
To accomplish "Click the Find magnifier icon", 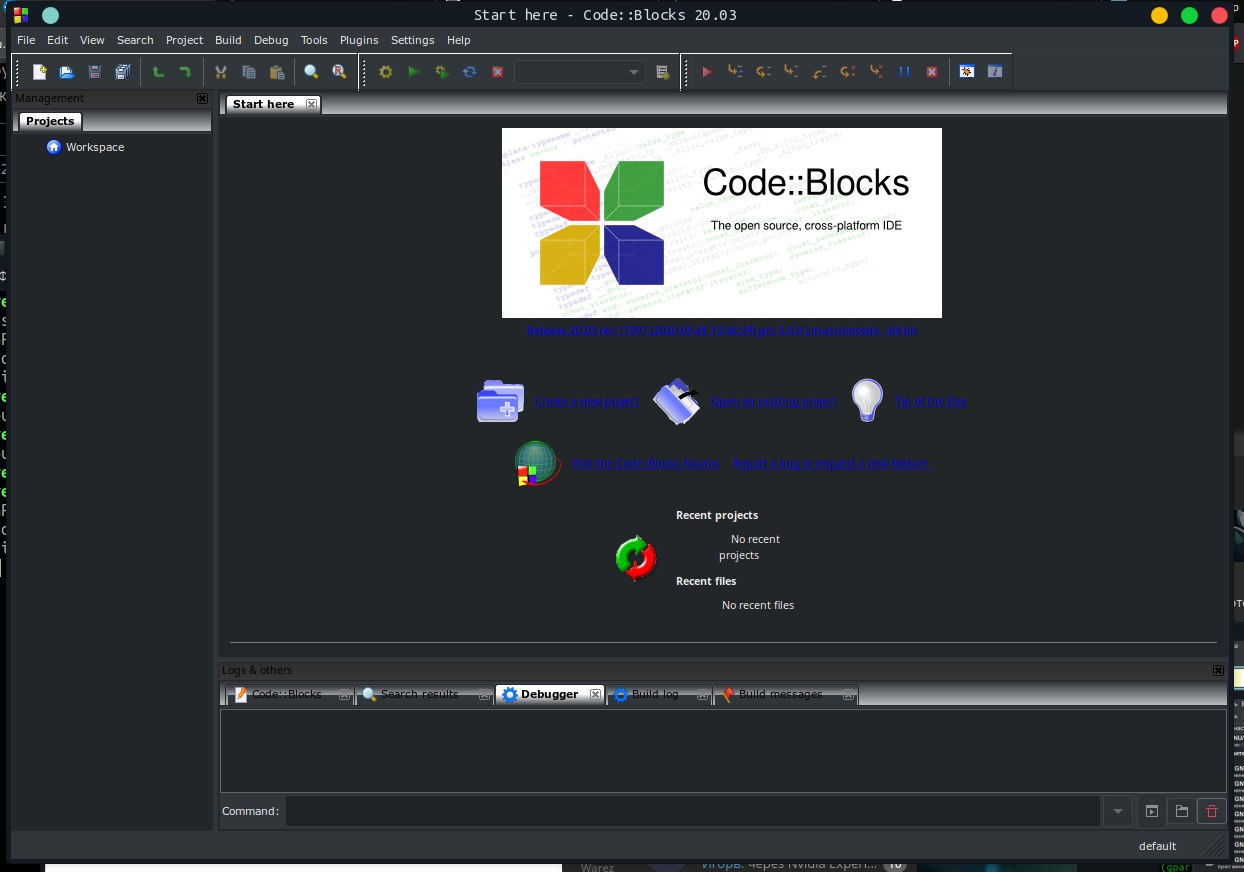I will (311, 72).
